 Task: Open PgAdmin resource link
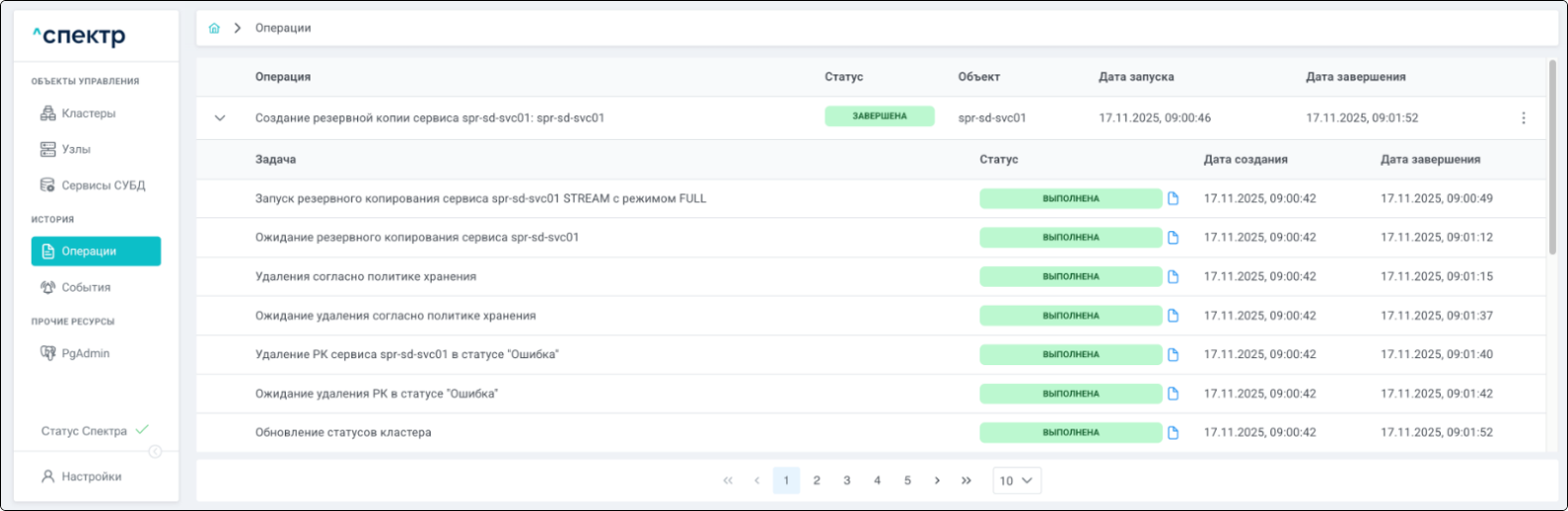tap(85, 354)
